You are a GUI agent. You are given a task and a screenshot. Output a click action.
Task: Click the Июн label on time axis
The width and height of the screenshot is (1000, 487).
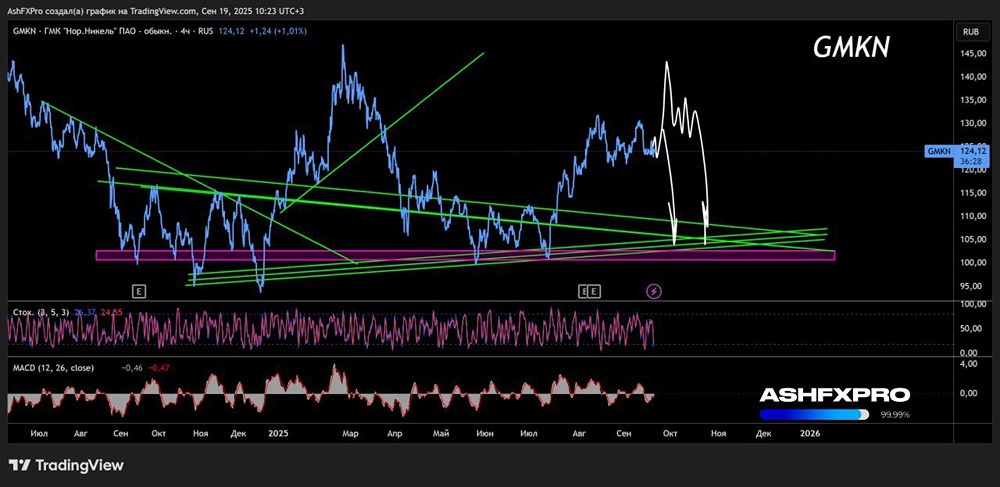[x=485, y=433]
